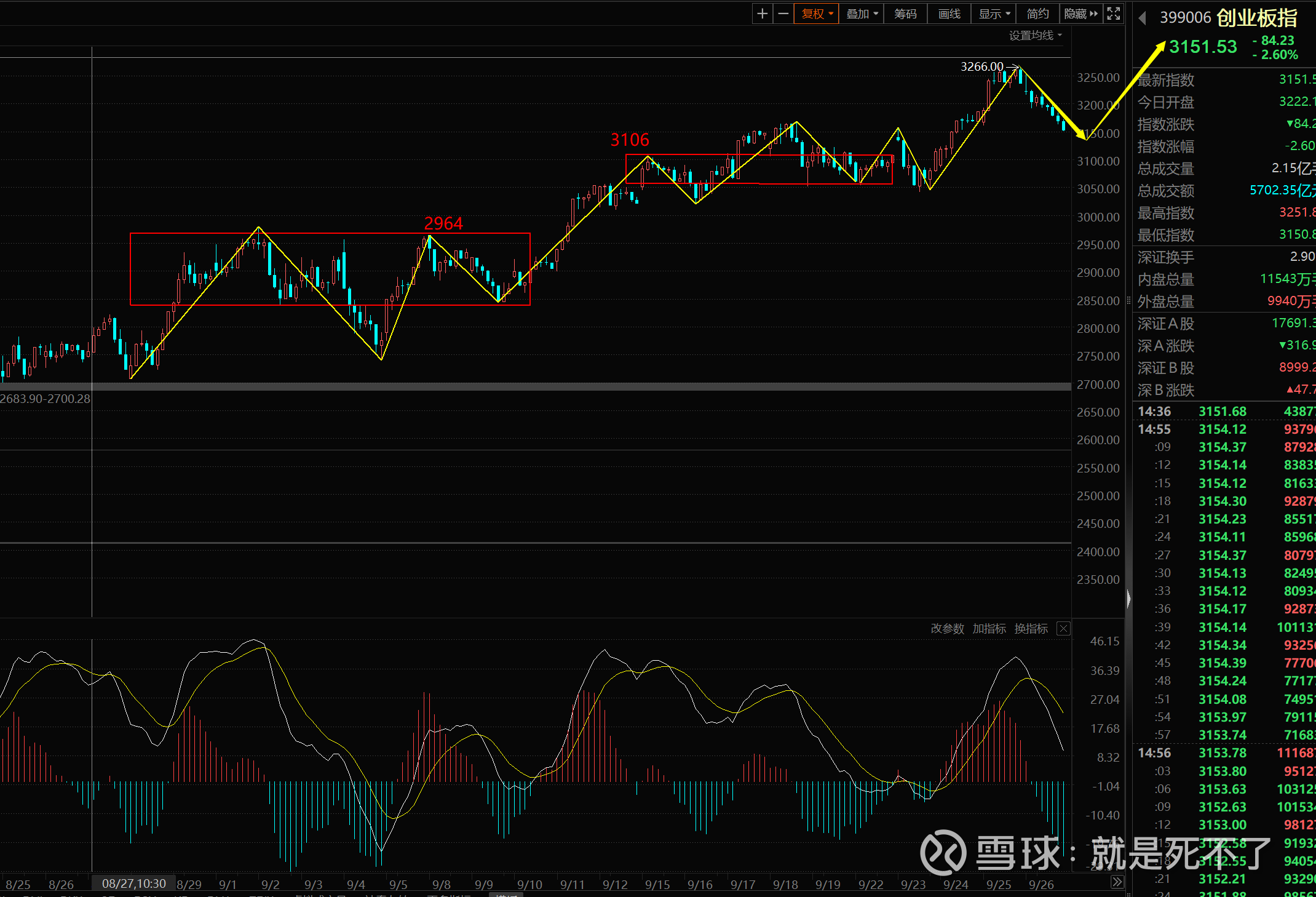Close the MACD indicator panel
The image size is (1316, 897).
(1063, 629)
